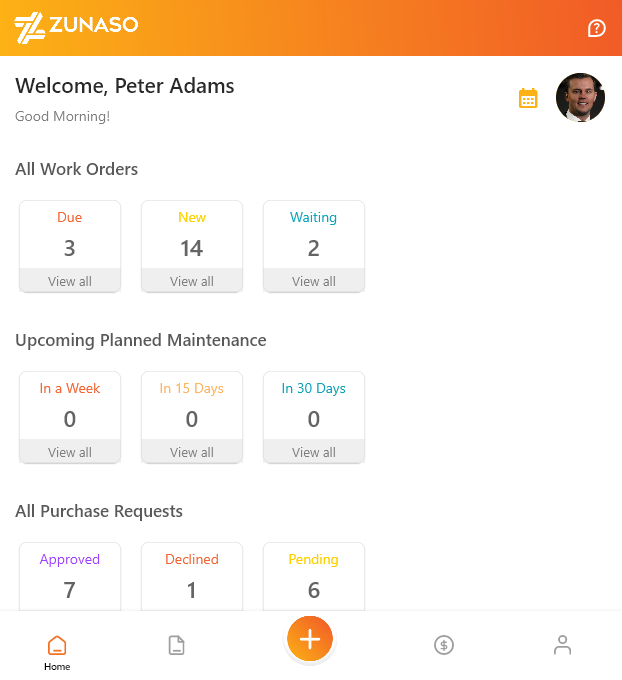View all Waiting work orders

314,281
